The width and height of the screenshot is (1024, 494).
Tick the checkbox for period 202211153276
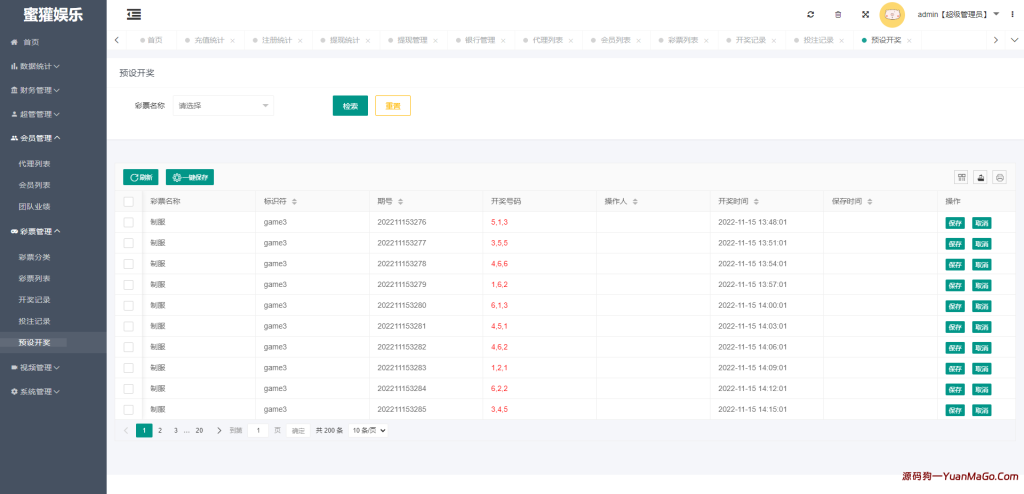pyautogui.click(x=128, y=222)
